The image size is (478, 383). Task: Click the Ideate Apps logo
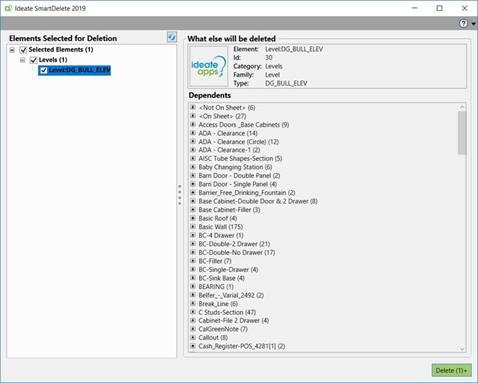point(209,67)
